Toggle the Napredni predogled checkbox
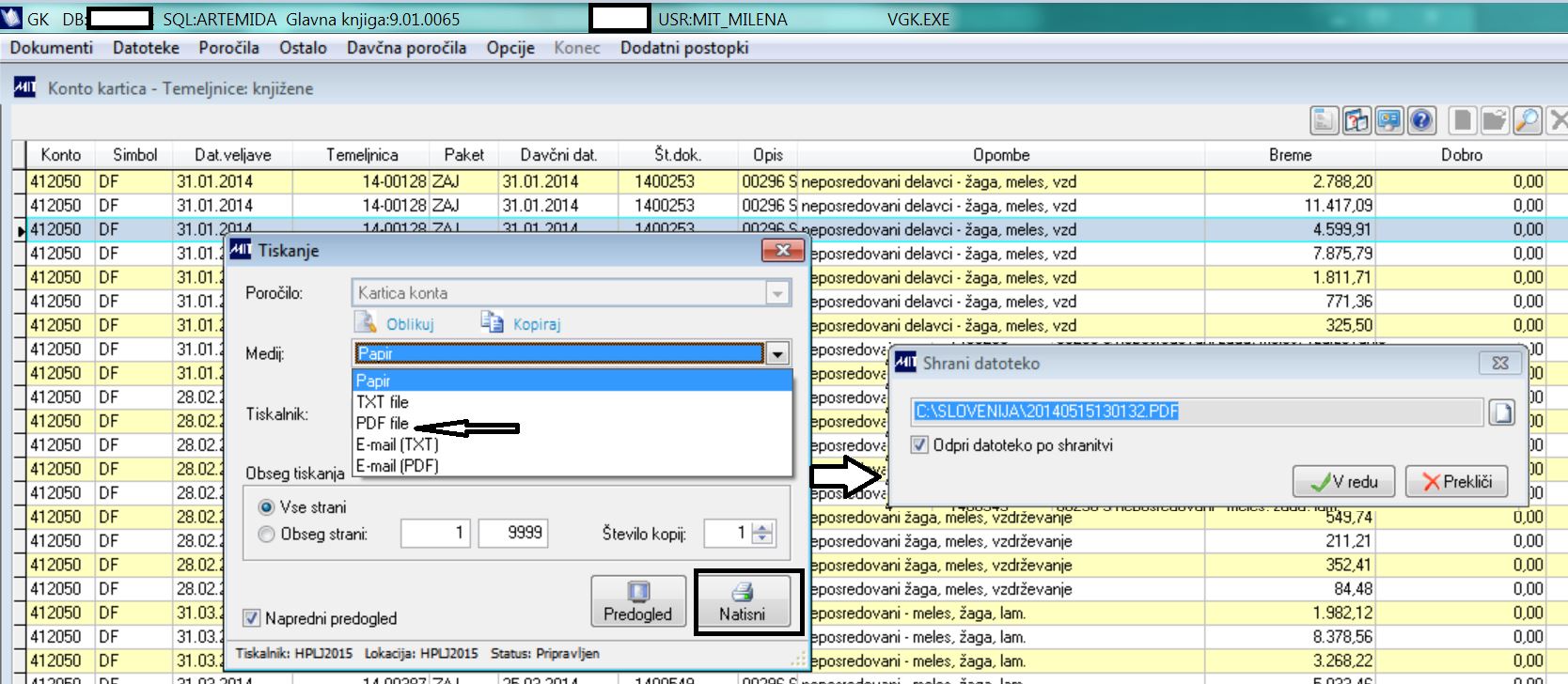The width and height of the screenshot is (1568, 684). [251, 618]
